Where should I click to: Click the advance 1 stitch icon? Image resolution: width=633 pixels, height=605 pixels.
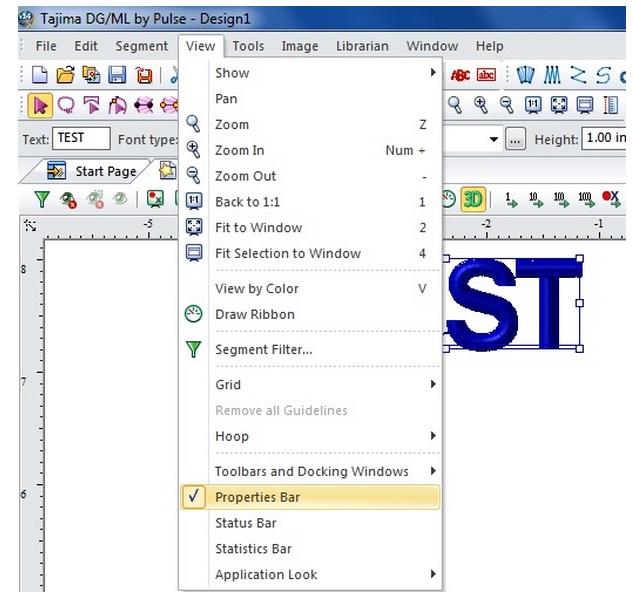[511, 199]
